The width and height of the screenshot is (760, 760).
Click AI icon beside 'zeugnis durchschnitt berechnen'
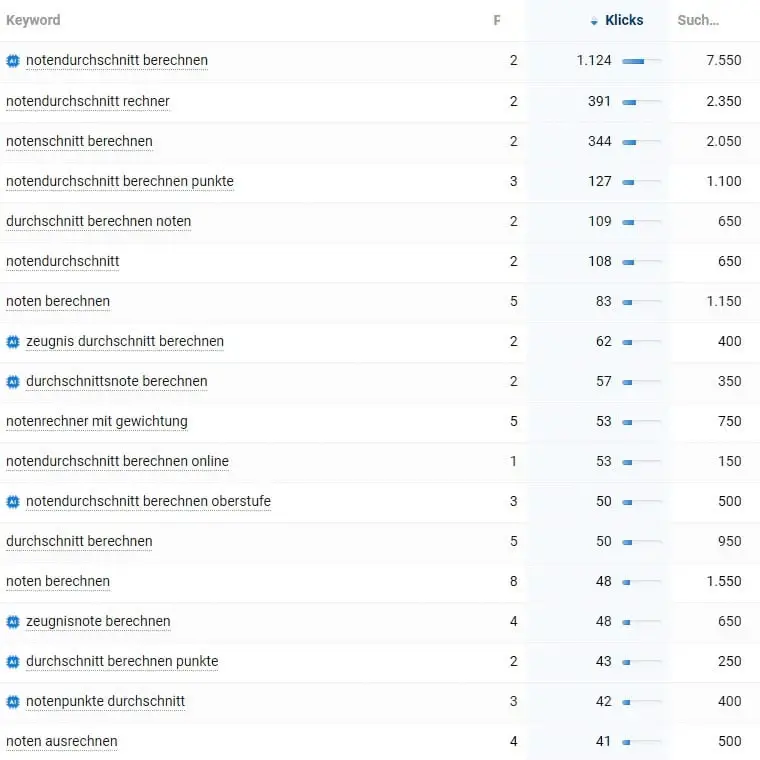13,341
